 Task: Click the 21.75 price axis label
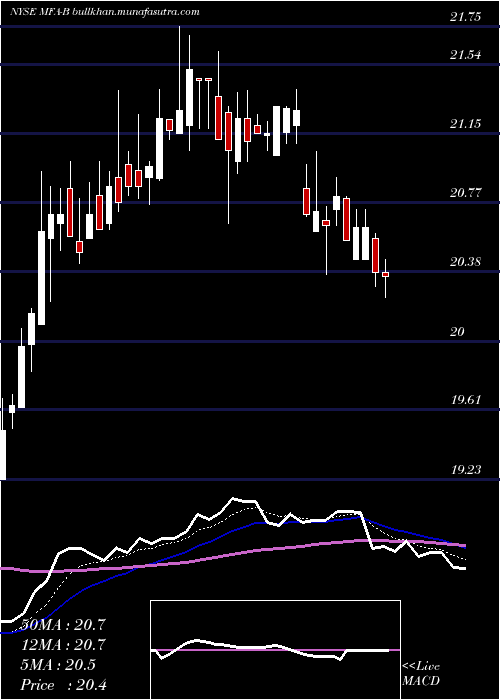(466, 17)
